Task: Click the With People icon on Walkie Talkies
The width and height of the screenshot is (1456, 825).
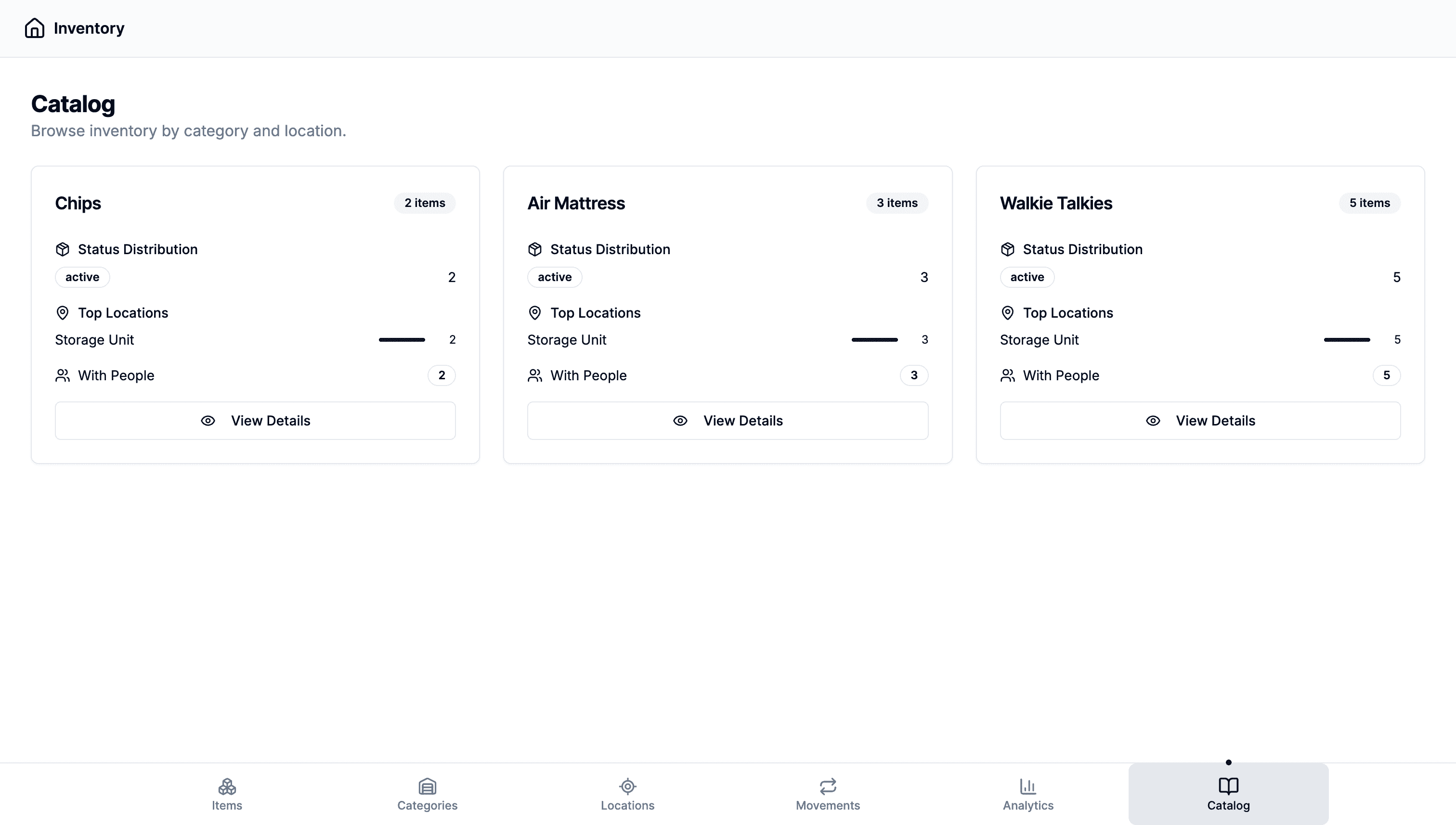Action: 1007,375
